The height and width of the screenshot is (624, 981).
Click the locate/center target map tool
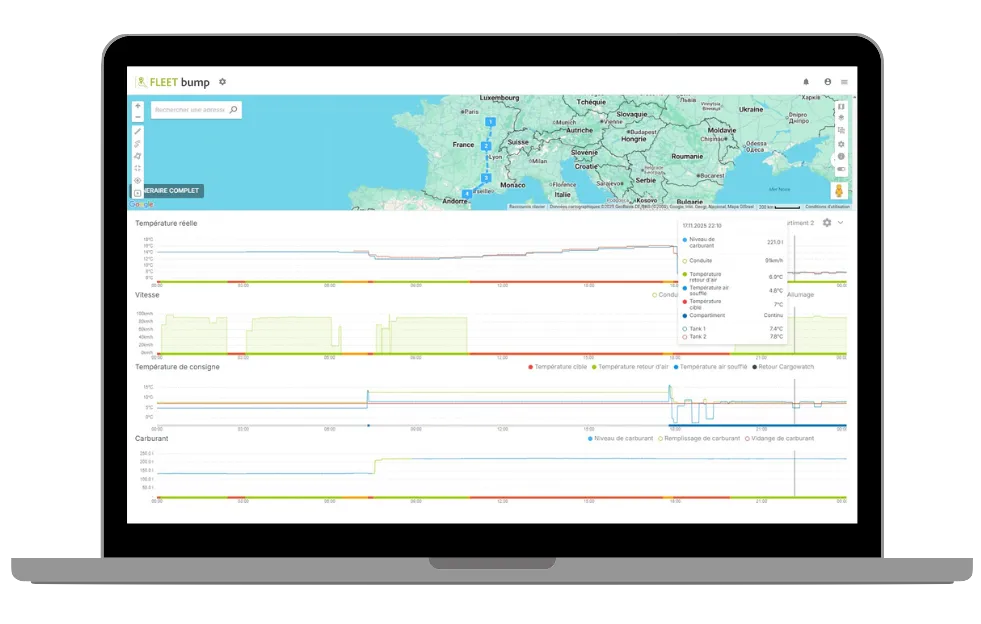coord(138,181)
